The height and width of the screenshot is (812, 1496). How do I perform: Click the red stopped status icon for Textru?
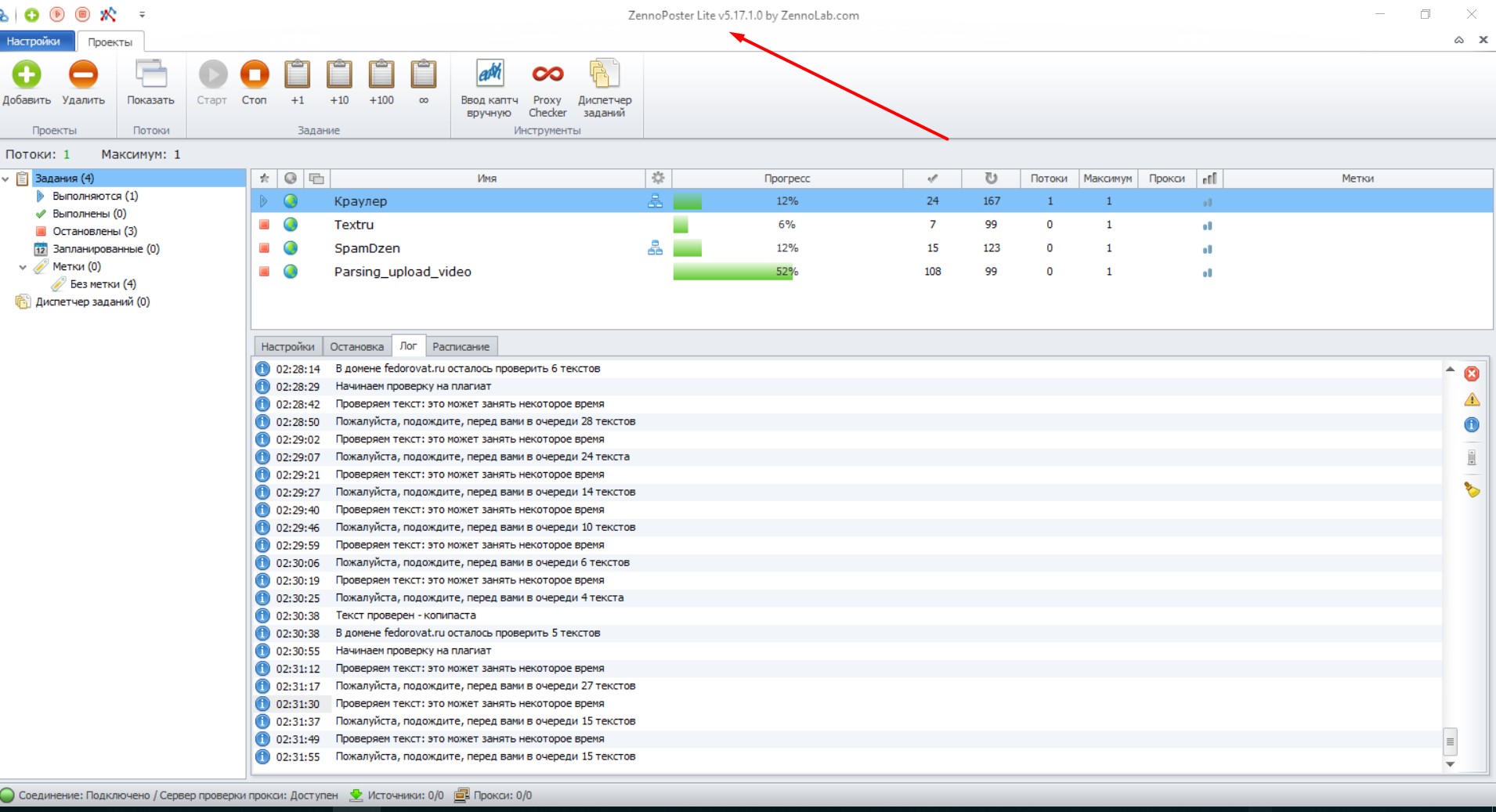[x=264, y=225]
